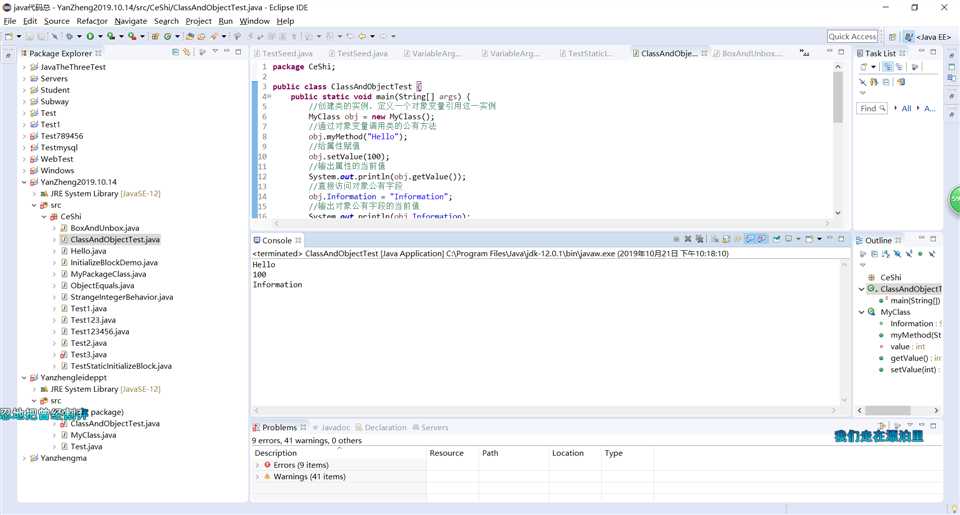The width and height of the screenshot is (960, 515).
Task: Open the Refactor menu
Action: [x=92, y=21]
